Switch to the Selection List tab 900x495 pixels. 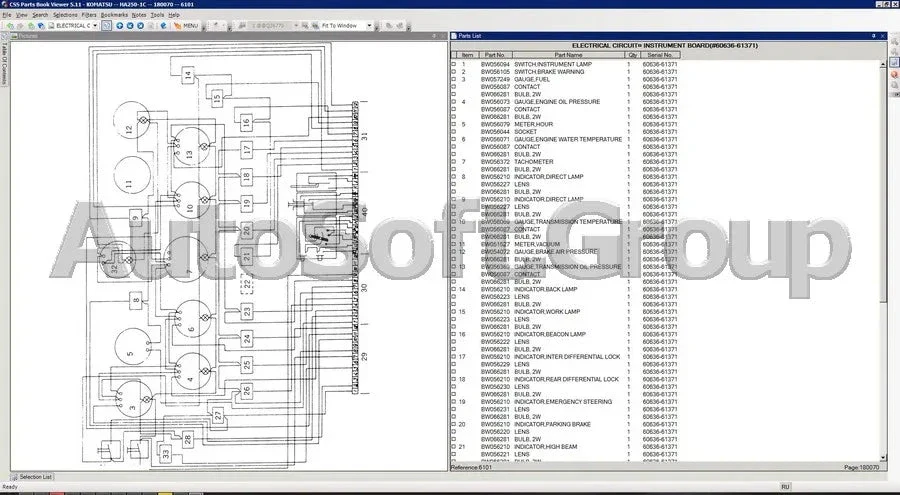36,477
